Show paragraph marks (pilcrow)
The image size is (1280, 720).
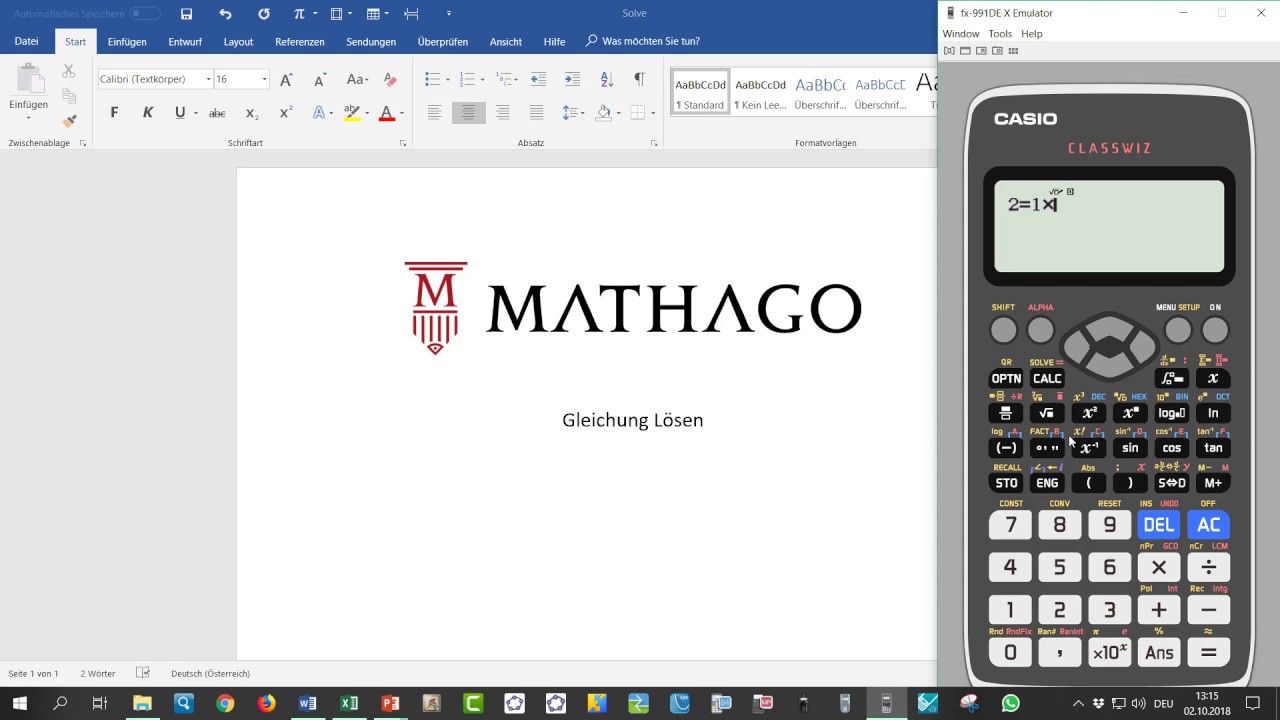pyautogui.click(x=639, y=79)
